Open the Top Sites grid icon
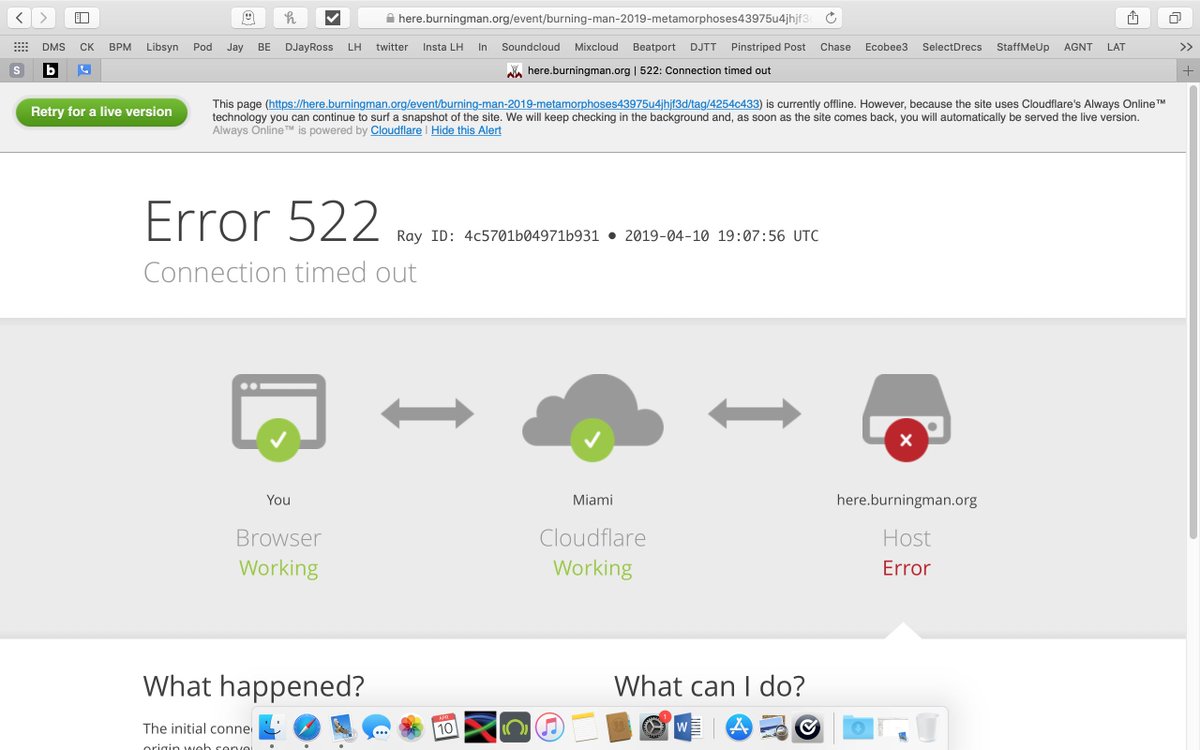Viewport: 1200px width, 750px height. click(20, 47)
